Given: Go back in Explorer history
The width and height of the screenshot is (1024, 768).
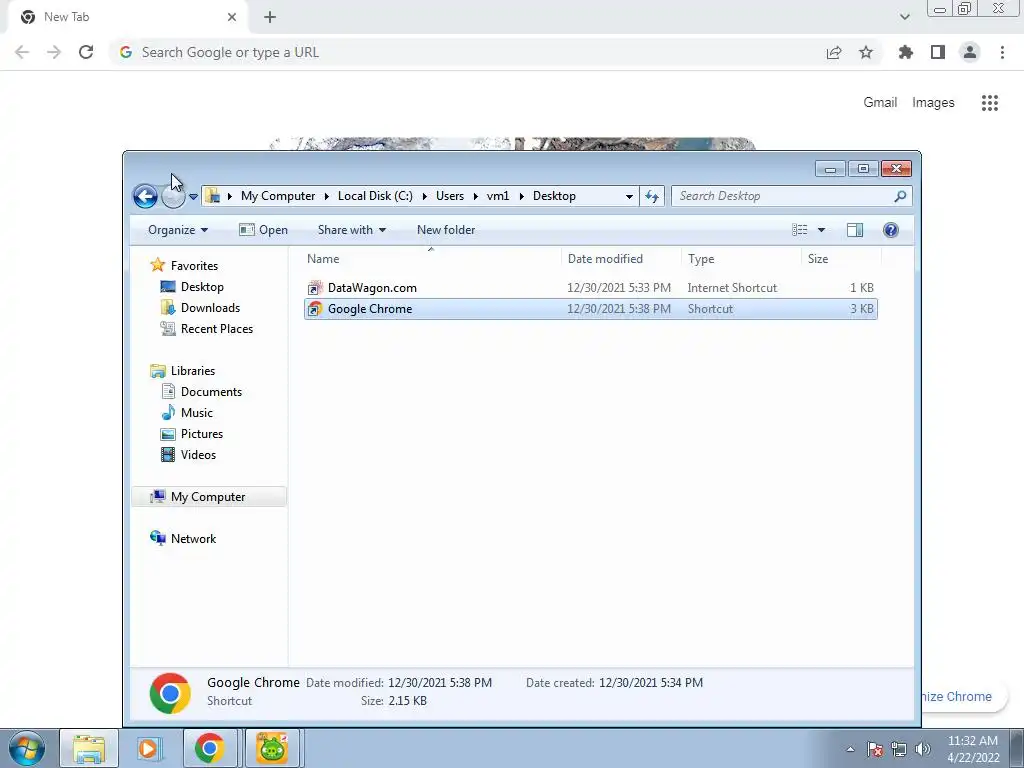Looking at the screenshot, I should (145, 196).
